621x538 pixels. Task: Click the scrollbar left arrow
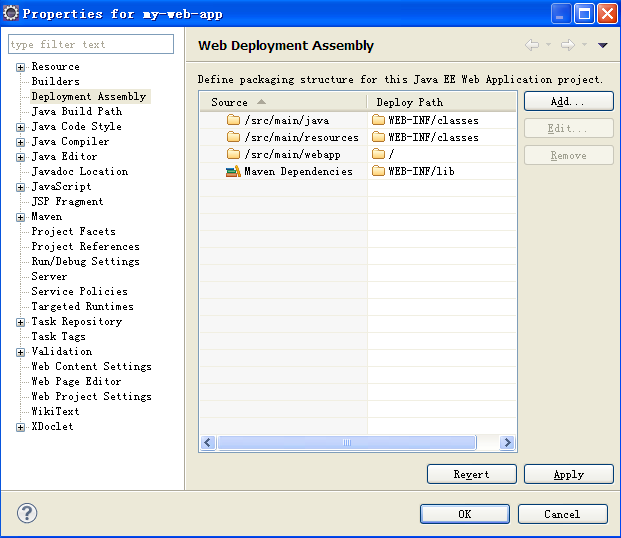point(208,442)
